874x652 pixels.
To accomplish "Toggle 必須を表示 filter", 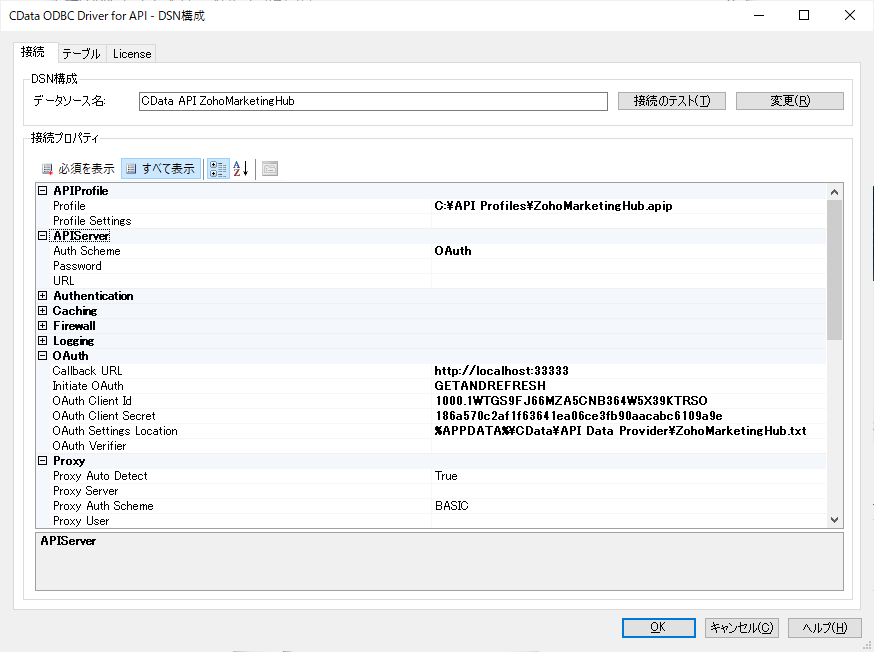I will click(79, 169).
